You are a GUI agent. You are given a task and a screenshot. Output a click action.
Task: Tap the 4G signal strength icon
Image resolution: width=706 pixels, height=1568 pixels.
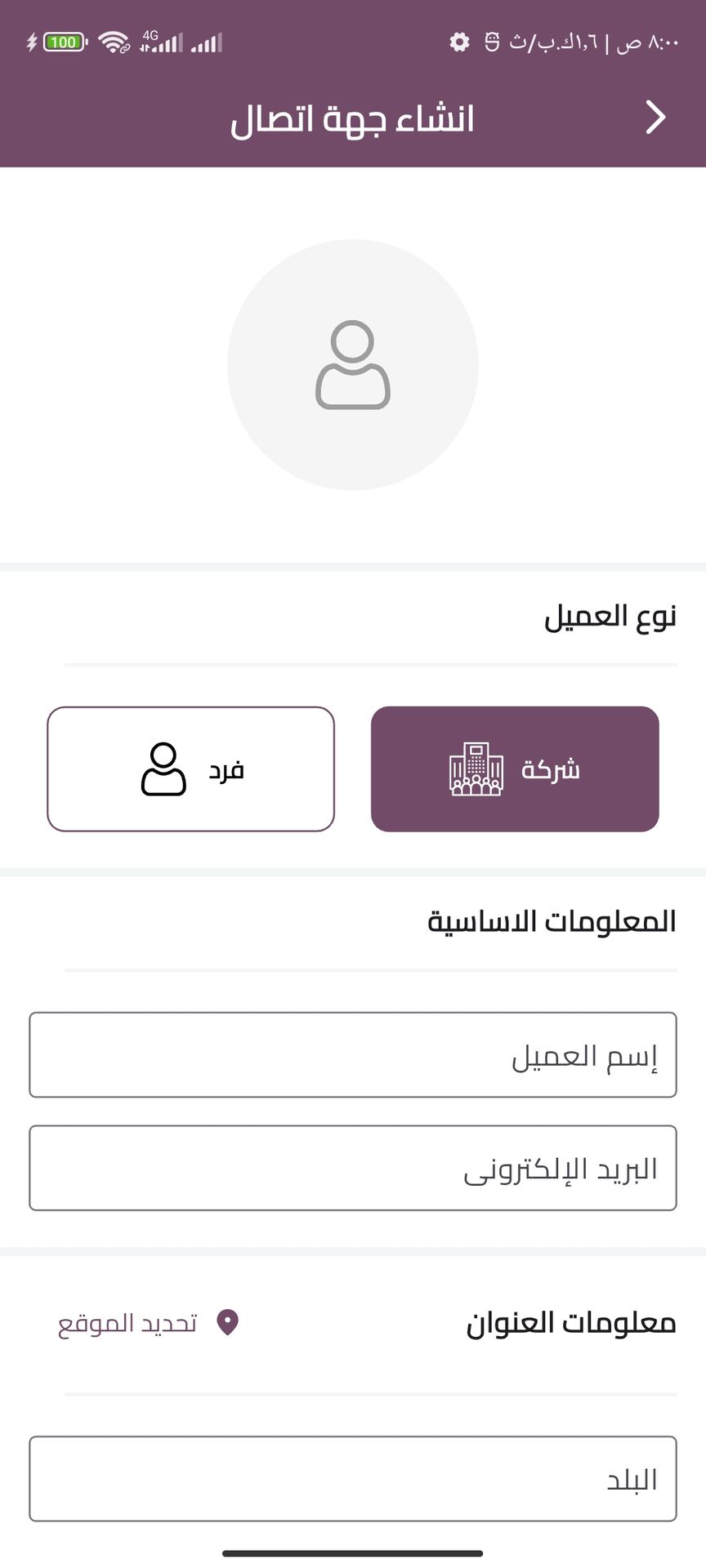[x=161, y=42]
